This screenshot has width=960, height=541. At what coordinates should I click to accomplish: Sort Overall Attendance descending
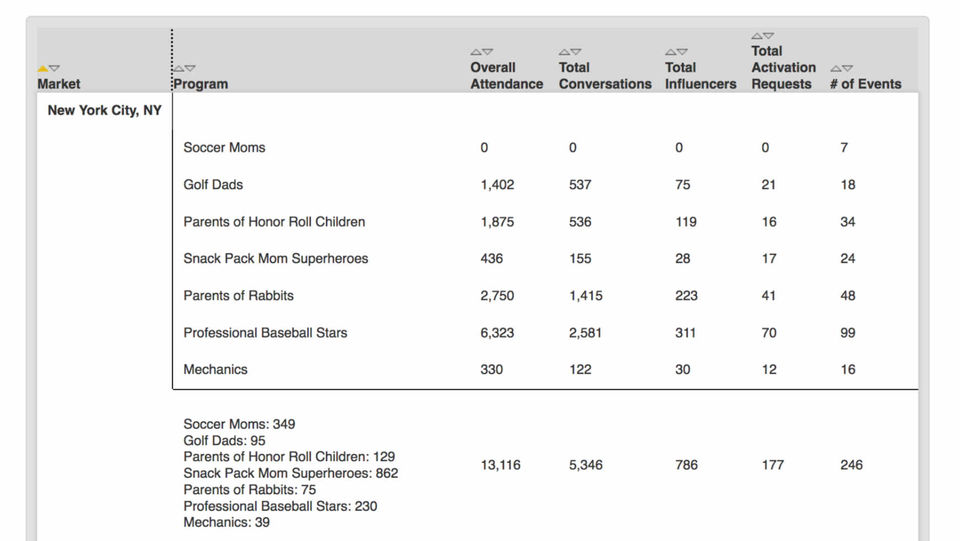(487, 52)
